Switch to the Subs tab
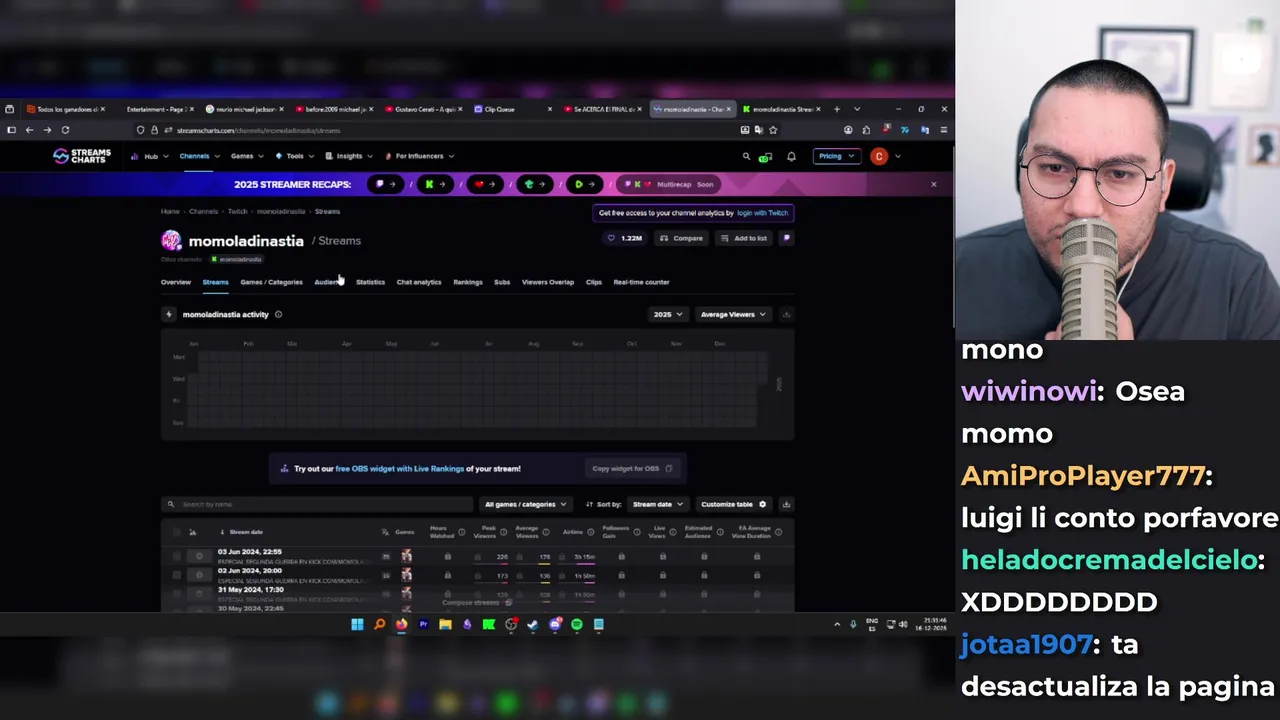Image resolution: width=1280 pixels, height=720 pixels. [502, 282]
